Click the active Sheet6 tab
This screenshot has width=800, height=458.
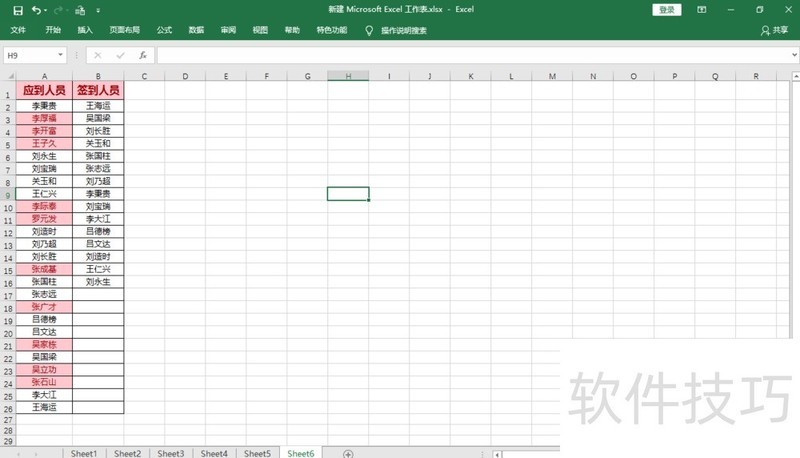click(x=301, y=453)
